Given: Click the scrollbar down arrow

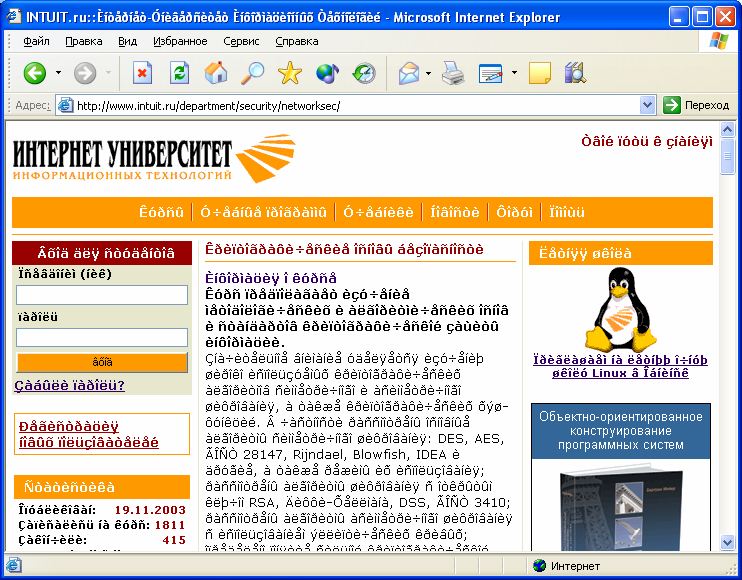Looking at the screenshot, I should [x=727, y=542].
